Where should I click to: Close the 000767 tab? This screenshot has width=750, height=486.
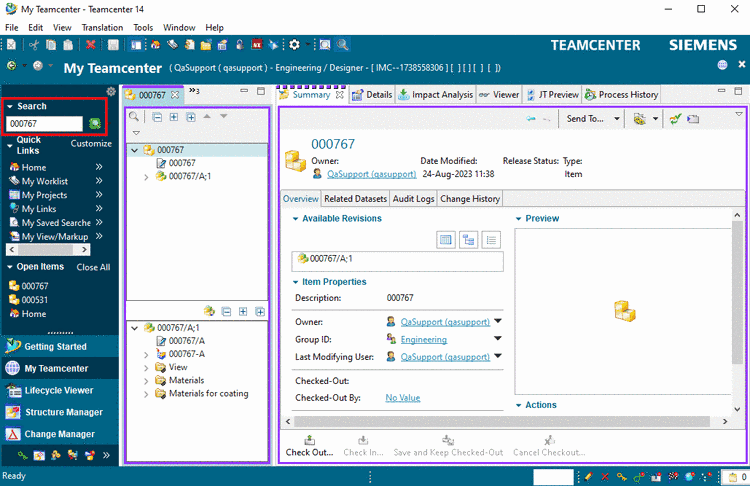pos(176,95)
